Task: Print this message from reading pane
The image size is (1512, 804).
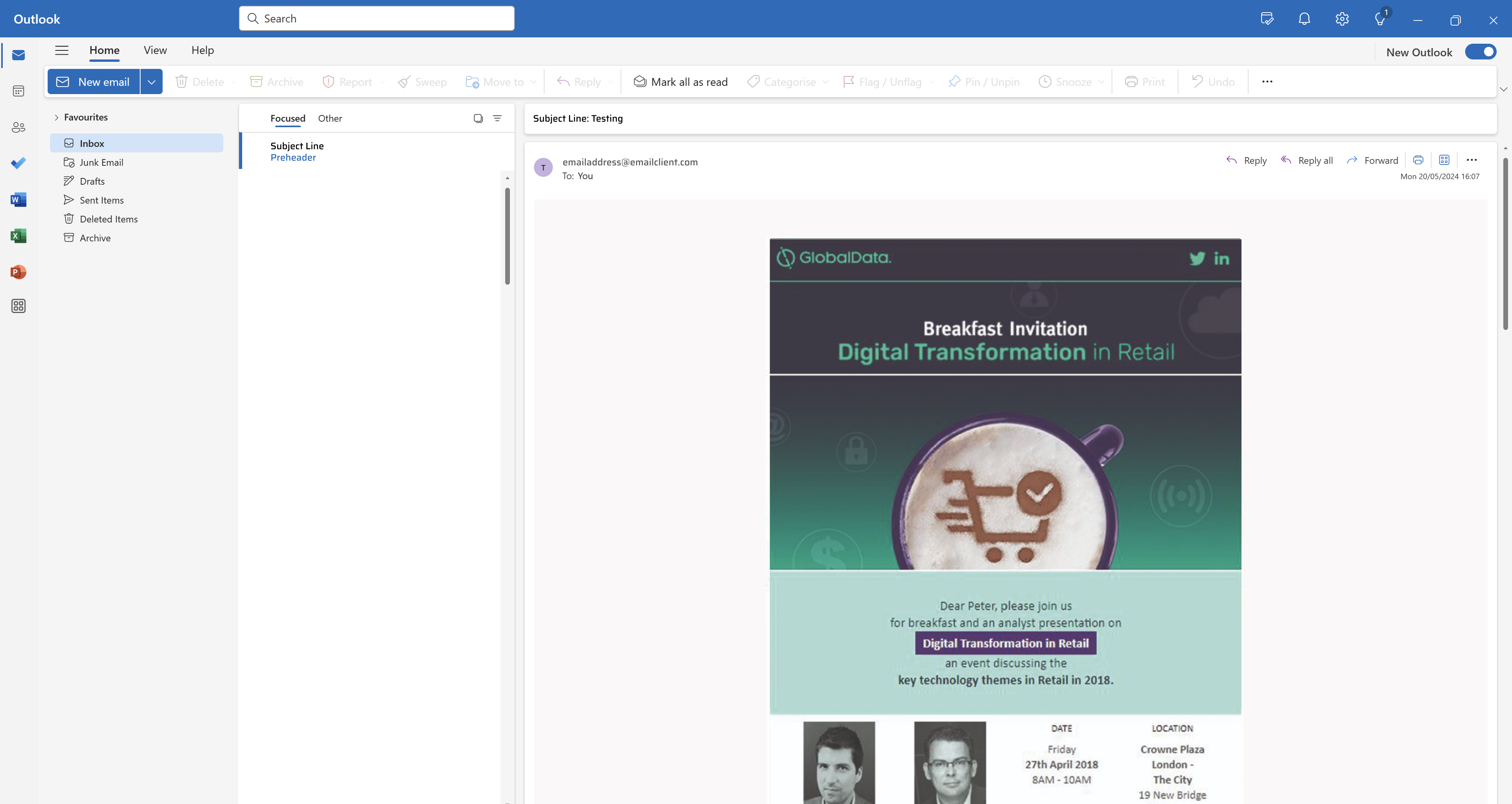Action: click(1418, 160)
